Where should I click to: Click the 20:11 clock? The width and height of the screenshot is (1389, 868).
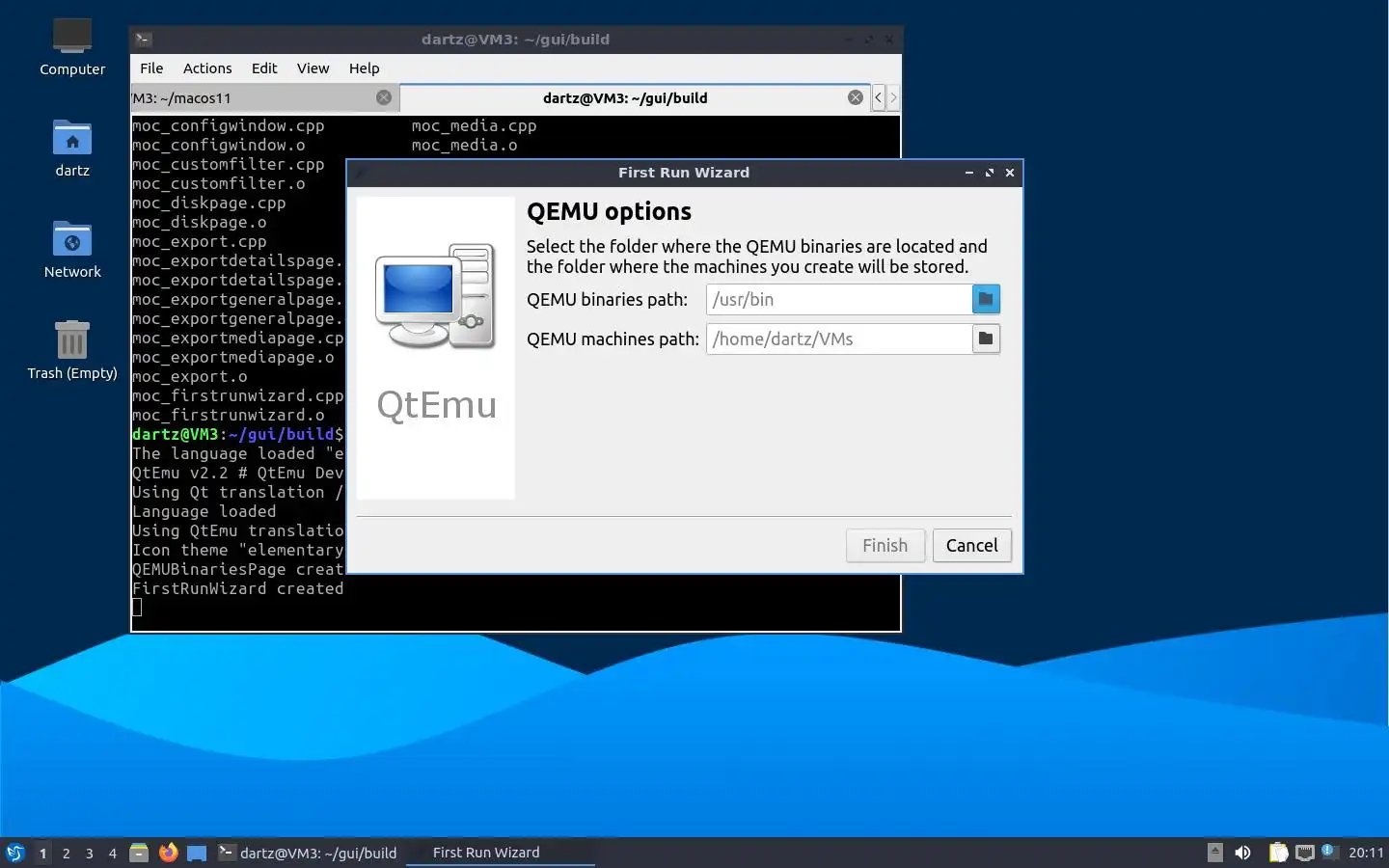(x=1365, y=853)
